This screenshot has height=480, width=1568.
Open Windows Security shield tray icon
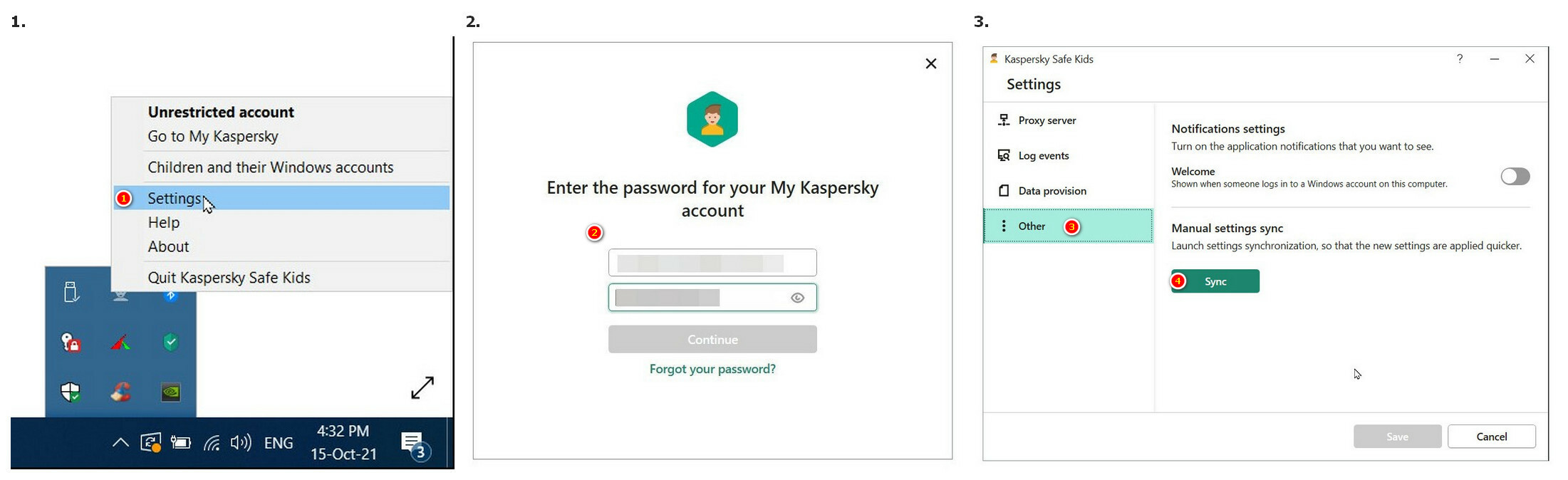coord(71,392)
